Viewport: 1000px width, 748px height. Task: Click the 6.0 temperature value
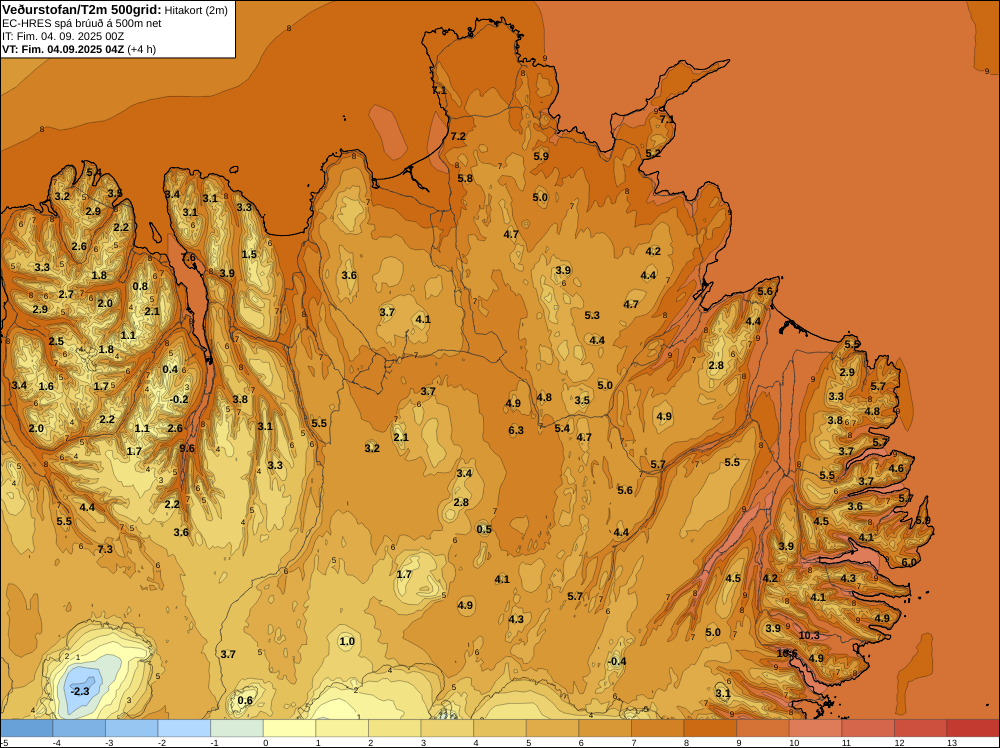(909, 562)
